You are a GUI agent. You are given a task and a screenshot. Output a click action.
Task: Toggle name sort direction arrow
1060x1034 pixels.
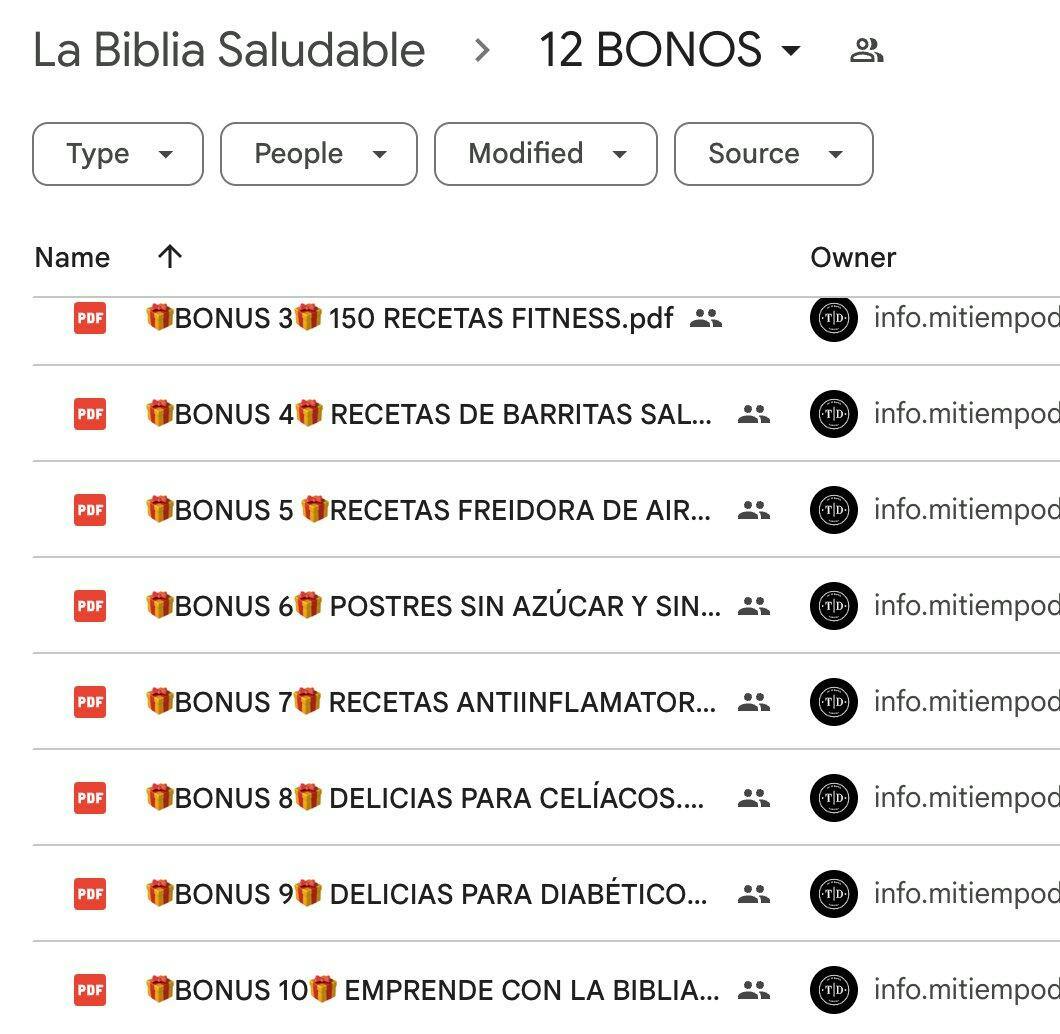[170, 257]
